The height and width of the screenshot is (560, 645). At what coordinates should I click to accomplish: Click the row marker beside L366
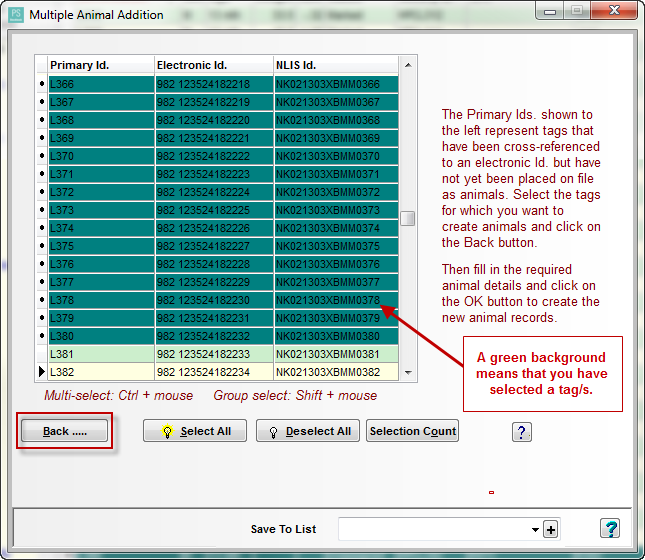[x=41, y=84]
